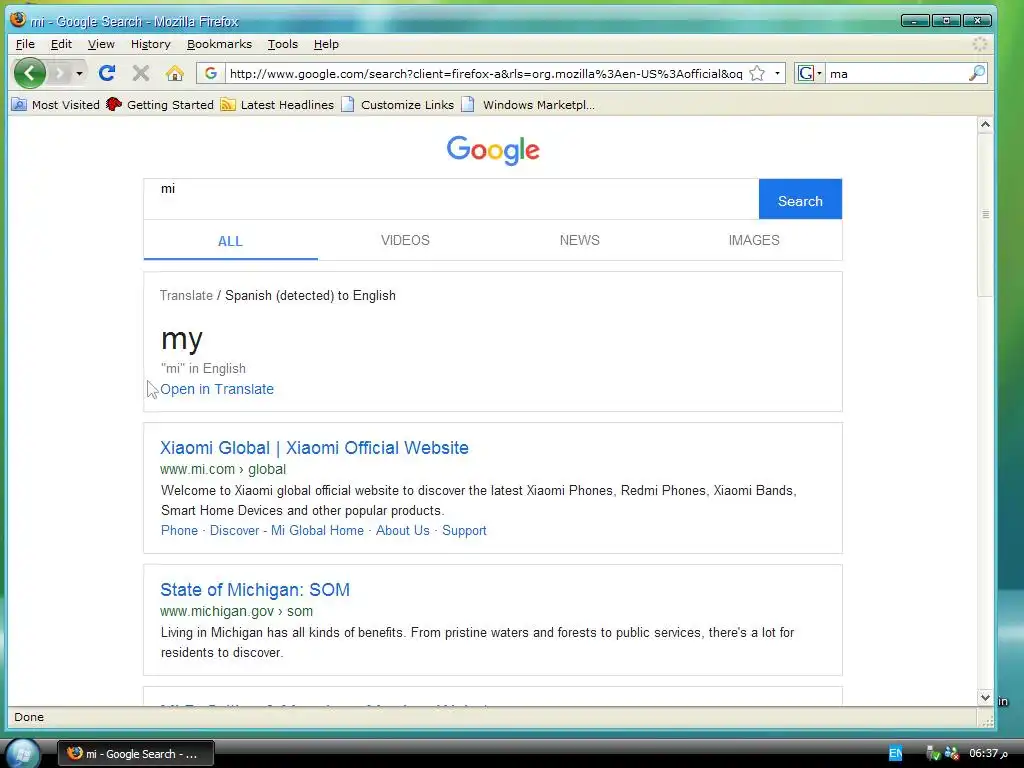Open the Help menu
The image size is (1024, 768).
tap(326, 44)
